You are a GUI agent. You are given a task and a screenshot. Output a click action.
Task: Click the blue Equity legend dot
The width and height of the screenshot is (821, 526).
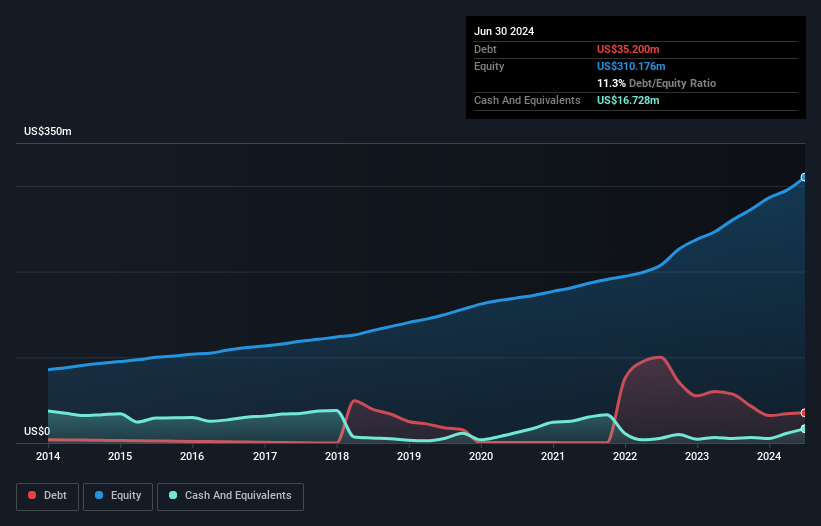click(99, 495)
